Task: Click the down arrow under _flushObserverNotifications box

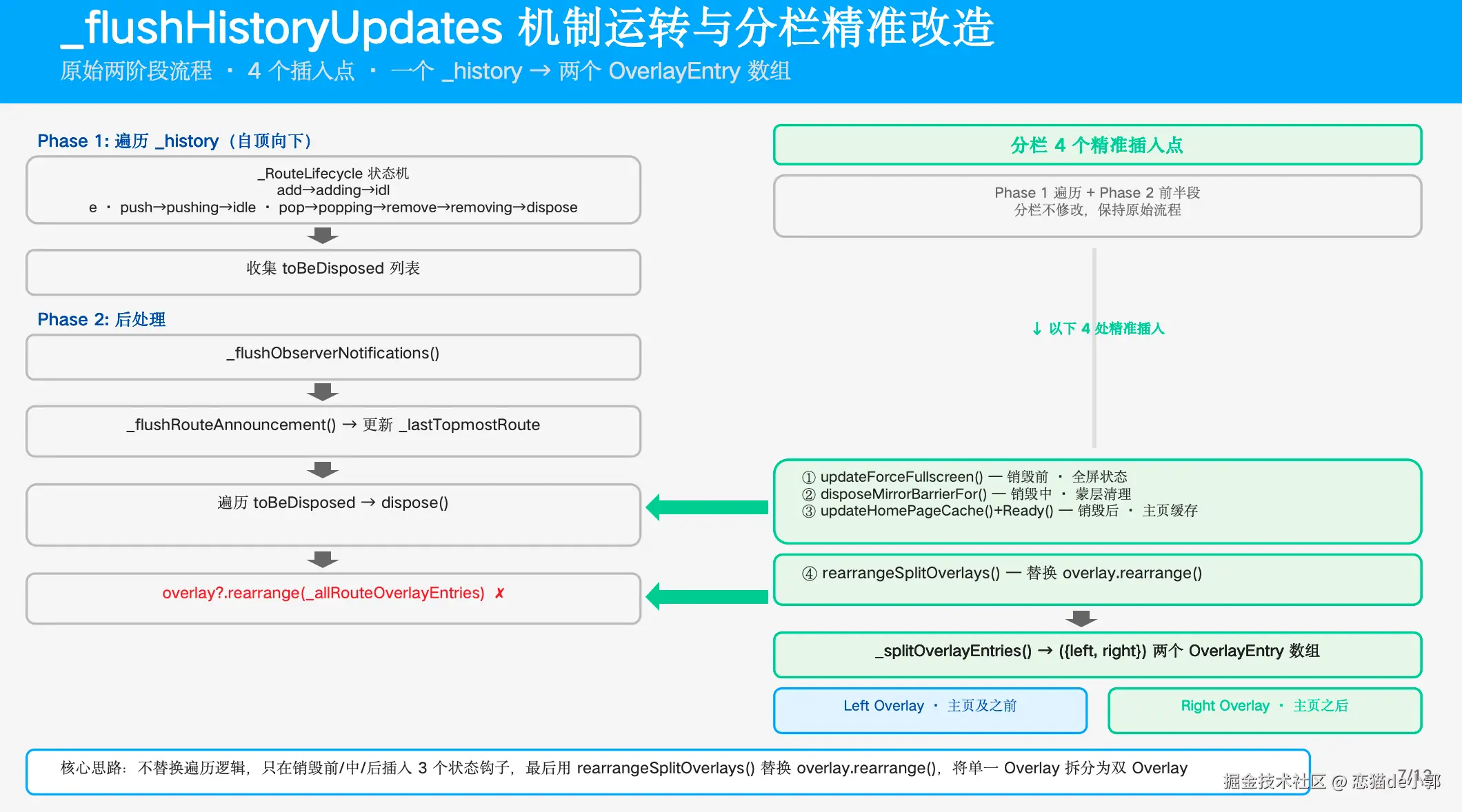Action: click(x=323, y=392)
